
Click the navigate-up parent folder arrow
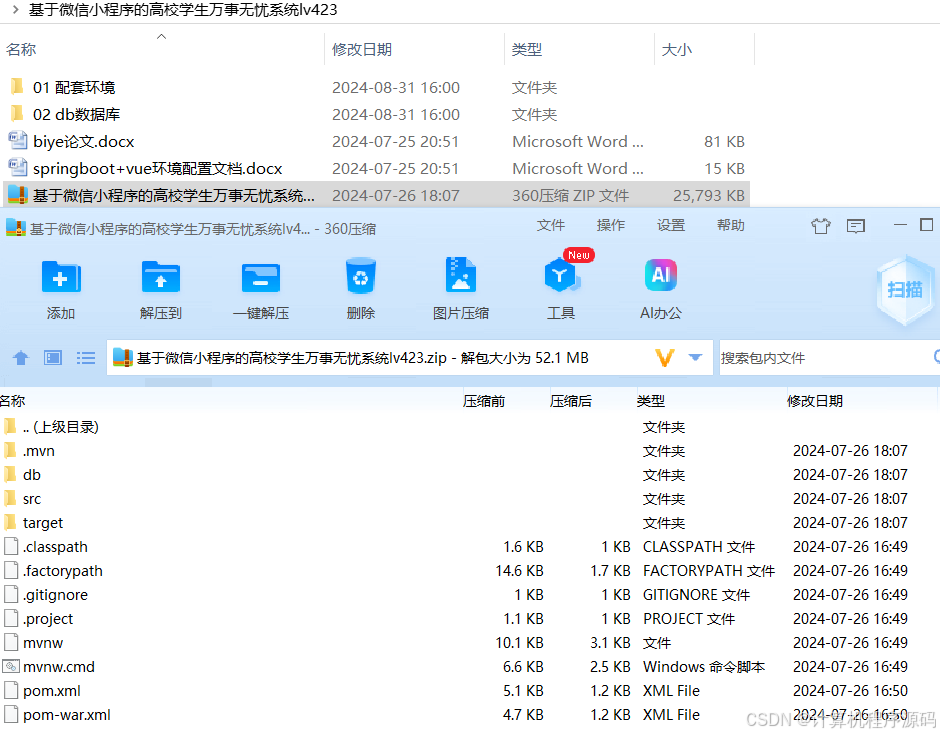(20, 357)
